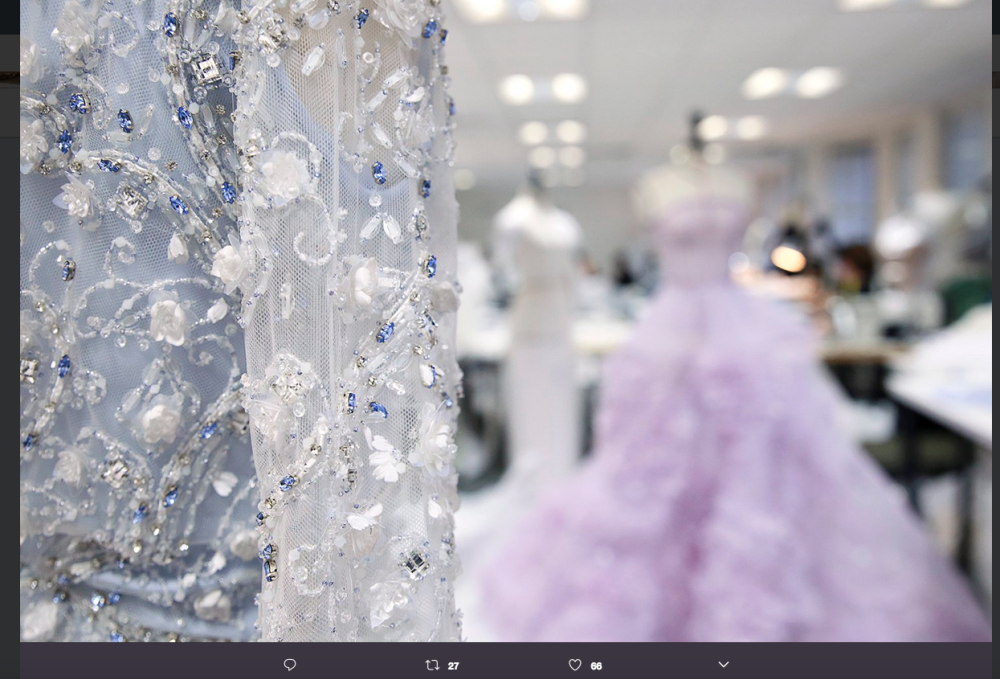Click the retweet count 27
The width and height of the screenshot is (1000, 679).
pos(453,666)
